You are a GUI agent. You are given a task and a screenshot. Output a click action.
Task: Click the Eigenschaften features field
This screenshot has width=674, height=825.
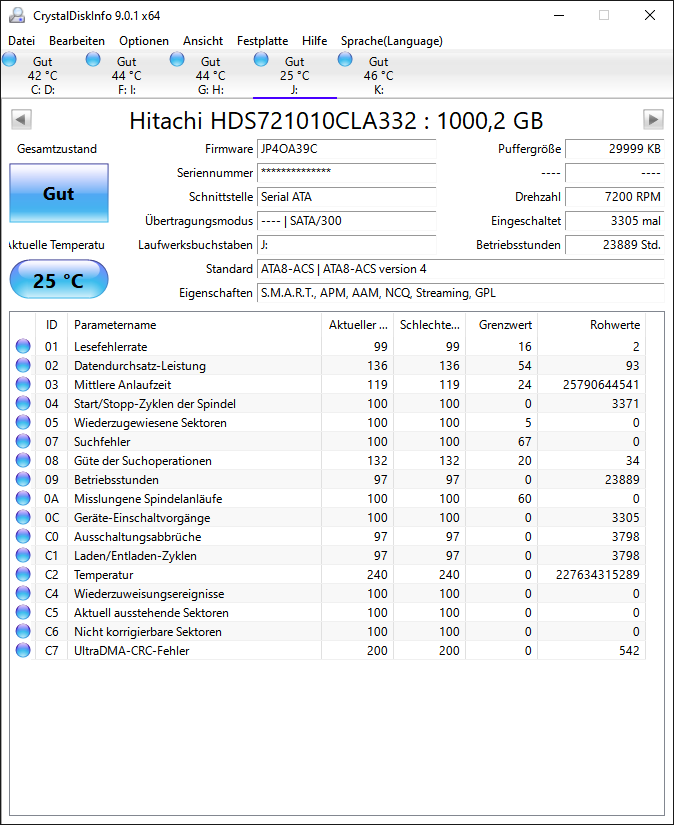point(461,293)
